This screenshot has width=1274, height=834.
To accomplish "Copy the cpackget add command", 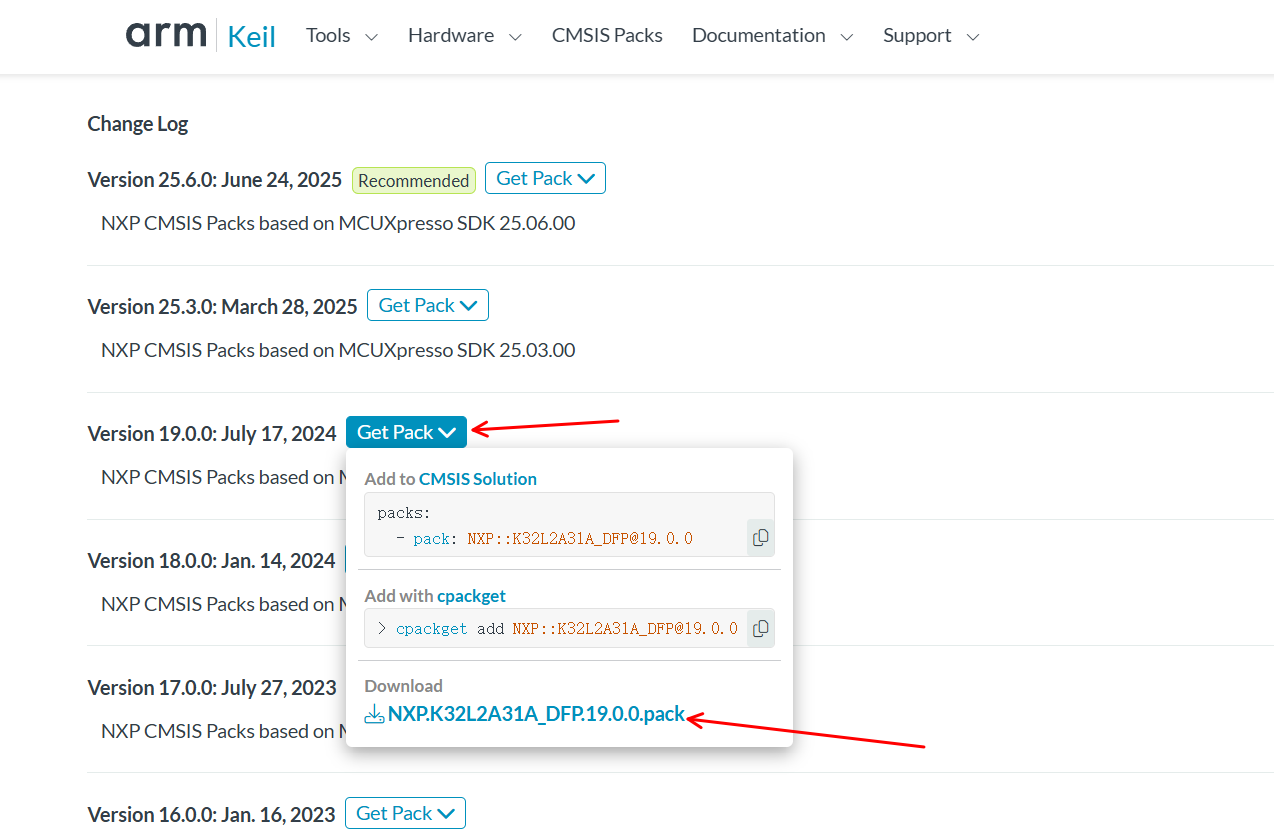I will (760, 628).
